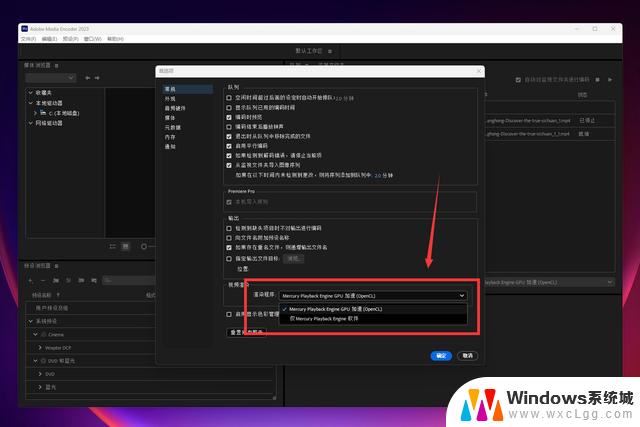Click the stop queue square icon

(597, 80)
